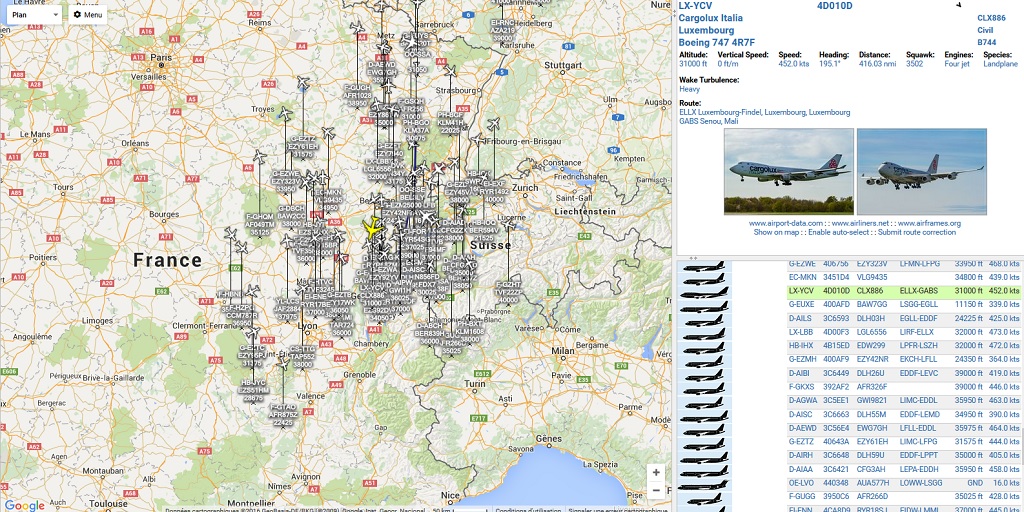Screen dimensions: 1024x512
Task: Click route LFLL-EDDL in the aircraft list
Action: (x=919, y=428)
